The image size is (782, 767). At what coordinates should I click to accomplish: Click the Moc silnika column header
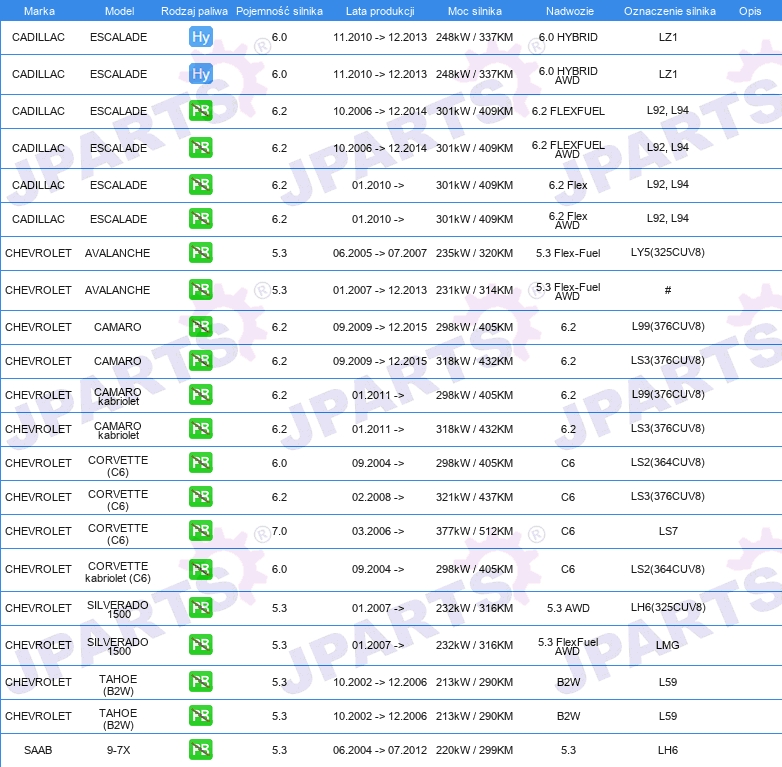pyautogui.click(x=475, y=11)
